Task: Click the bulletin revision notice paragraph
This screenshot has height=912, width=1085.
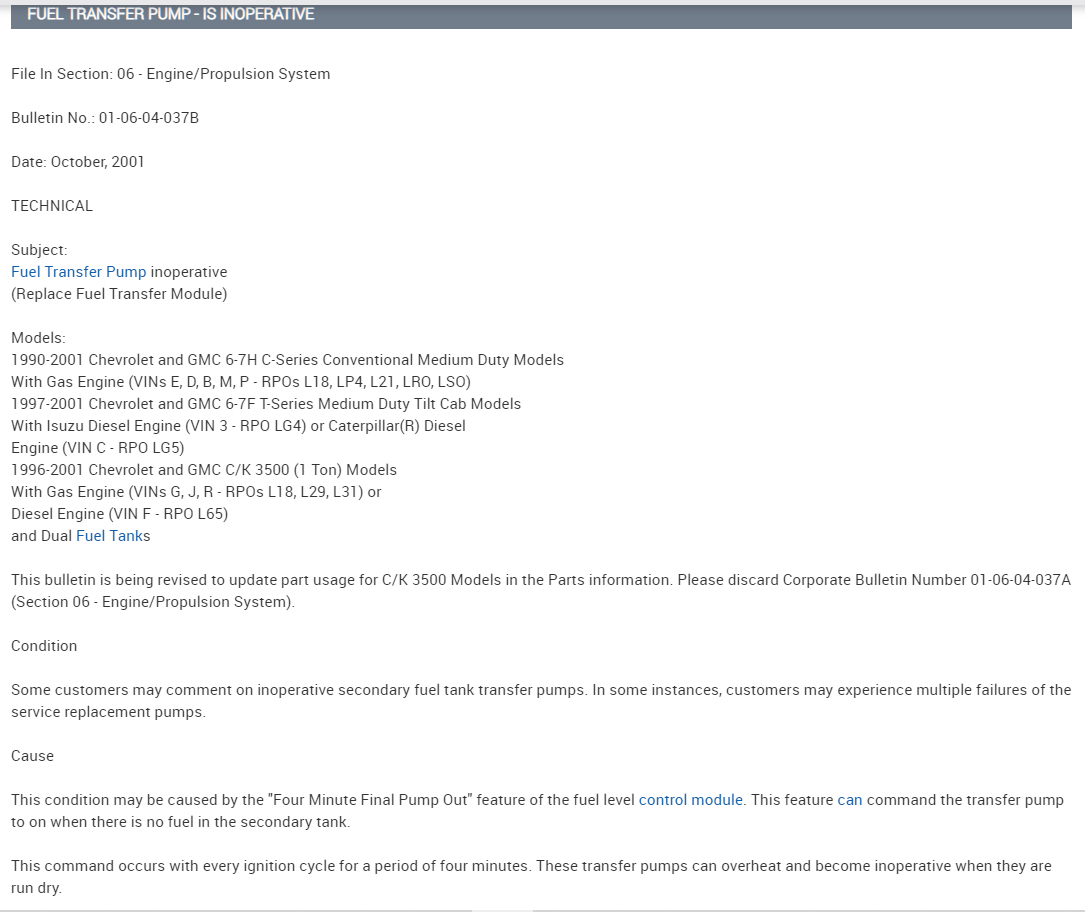Action: click(x=540, y=591)
